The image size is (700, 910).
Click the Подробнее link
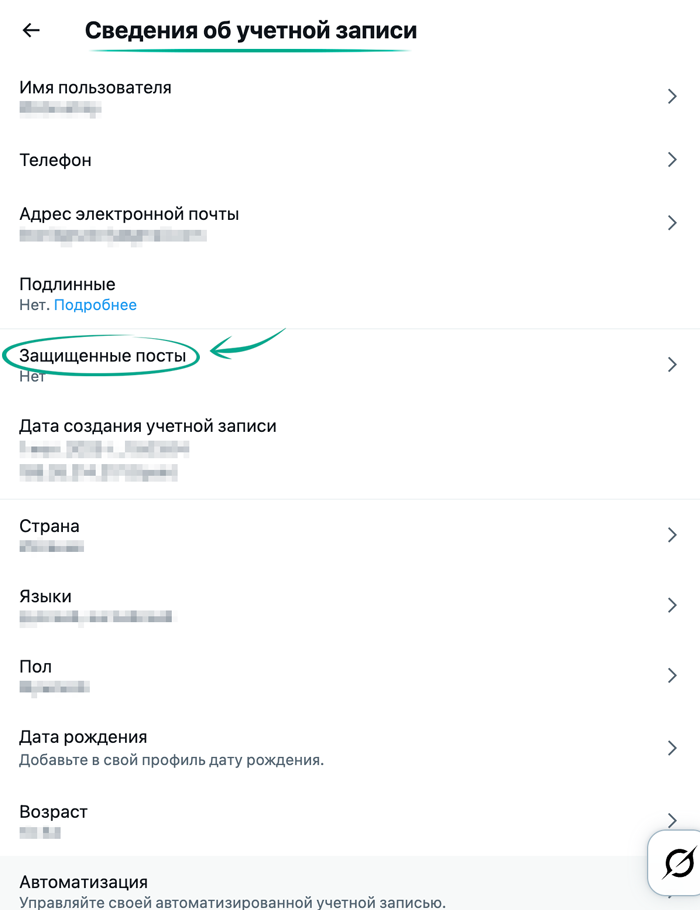pyautogui.click(x=95, y=305)
